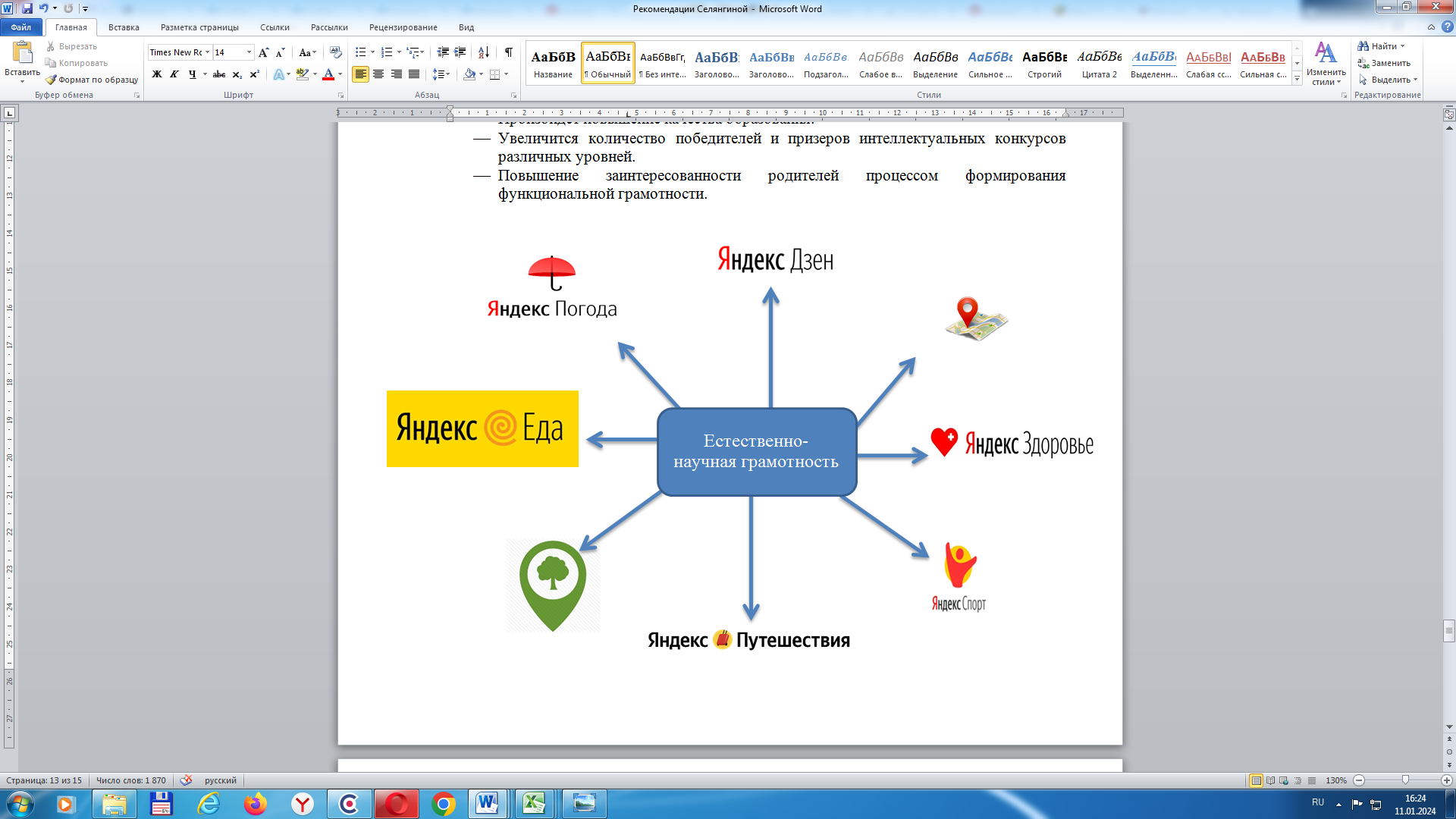
Task: Enable align left paragraph alignment
Action: click(360, 74)
